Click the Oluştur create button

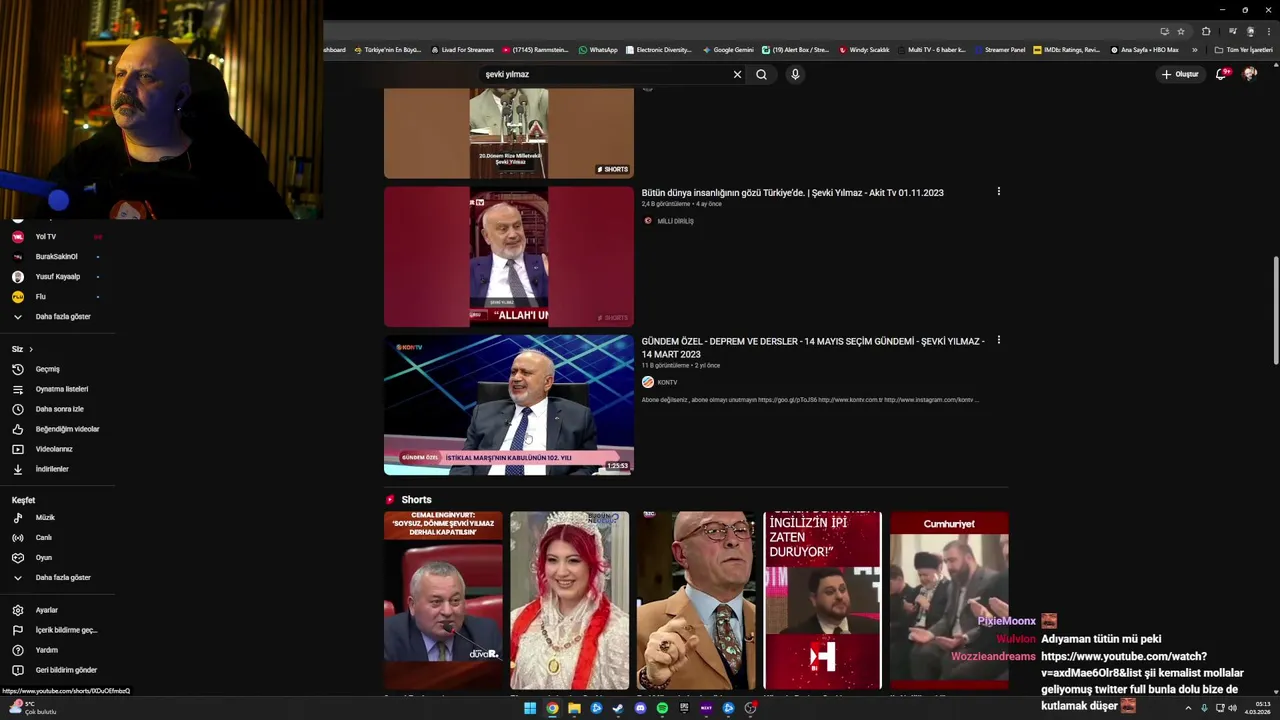[x=1180, y=74]
